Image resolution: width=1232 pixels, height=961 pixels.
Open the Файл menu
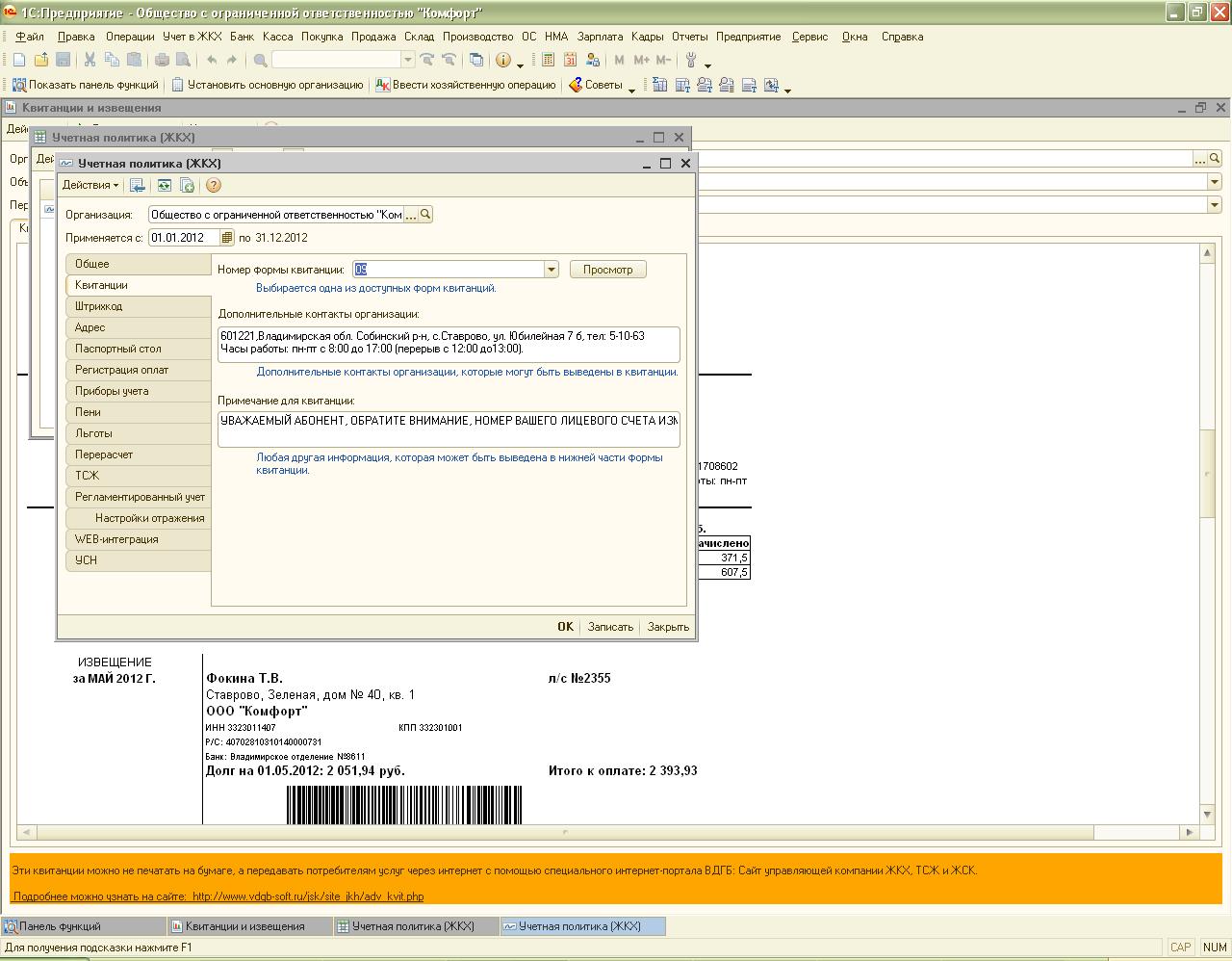click(30, 37)
